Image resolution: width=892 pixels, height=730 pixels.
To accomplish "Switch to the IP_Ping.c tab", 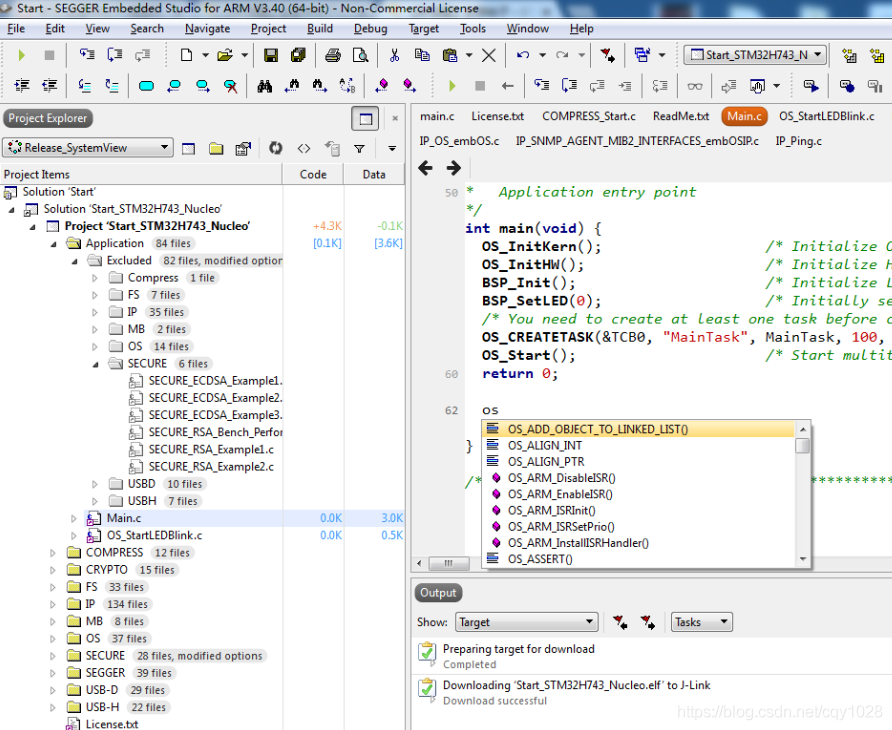I will (798, 141).
